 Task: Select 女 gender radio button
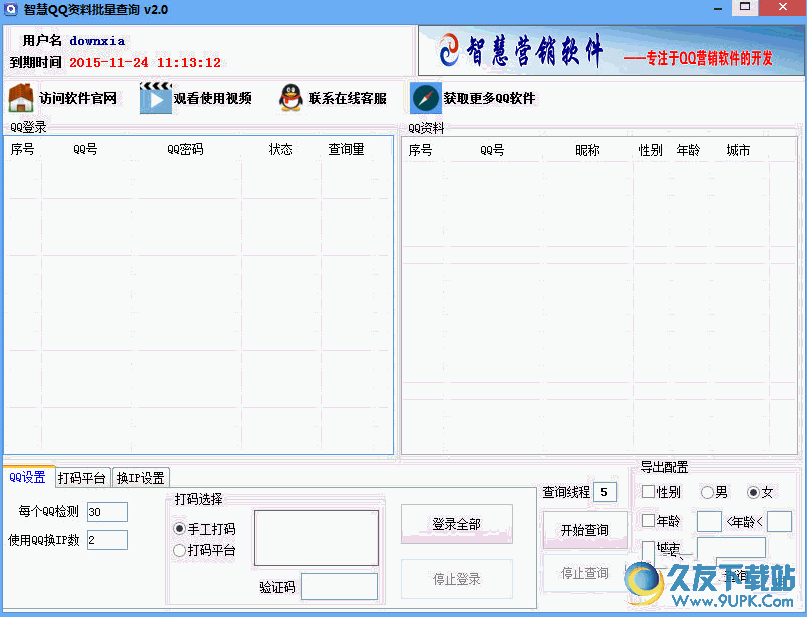click(x=753, y=492)
